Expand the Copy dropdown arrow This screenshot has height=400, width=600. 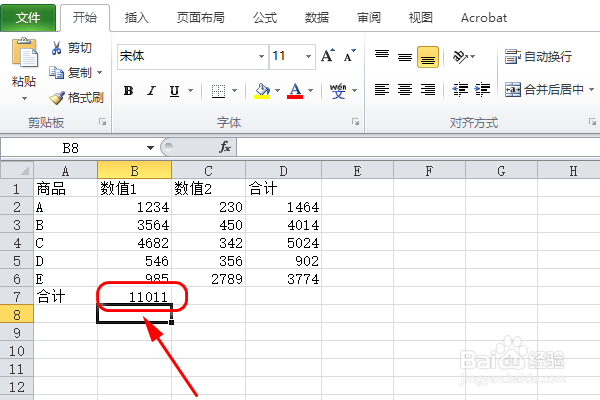point(99,72)
